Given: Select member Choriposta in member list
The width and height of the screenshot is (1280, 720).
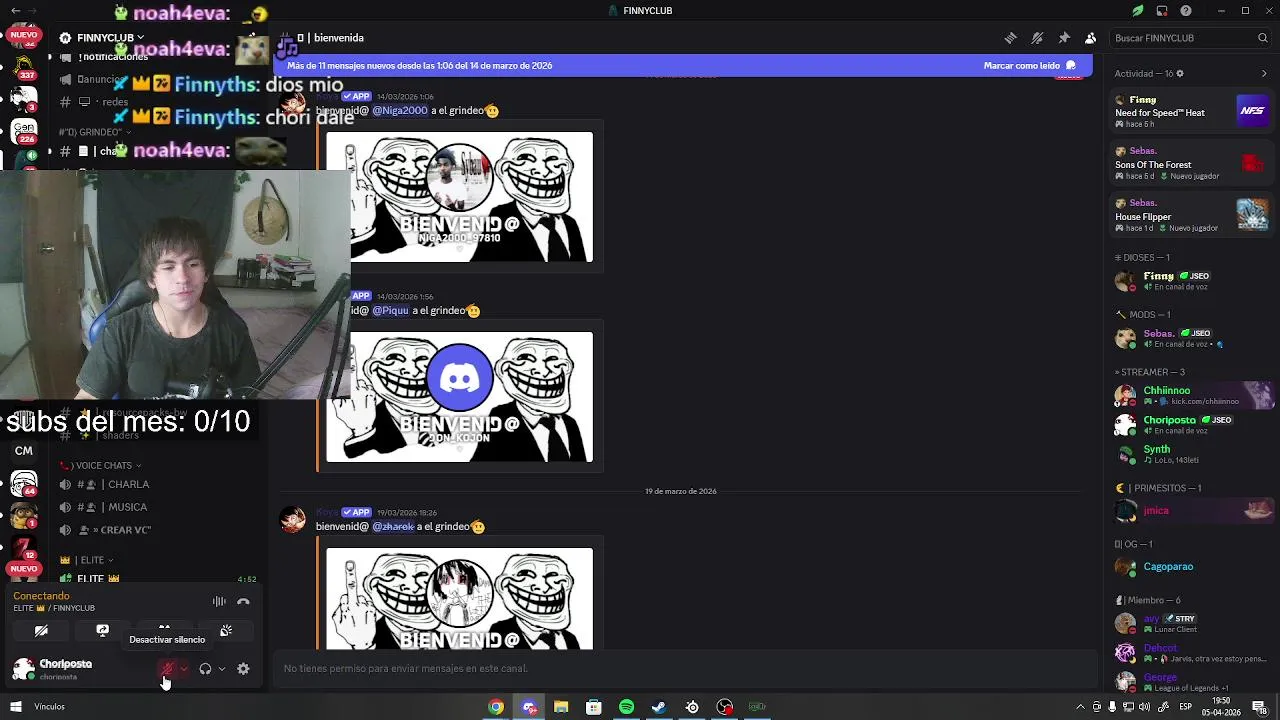Looking at the screenshot, I should pyautogui.click(x=1192, y=424).
